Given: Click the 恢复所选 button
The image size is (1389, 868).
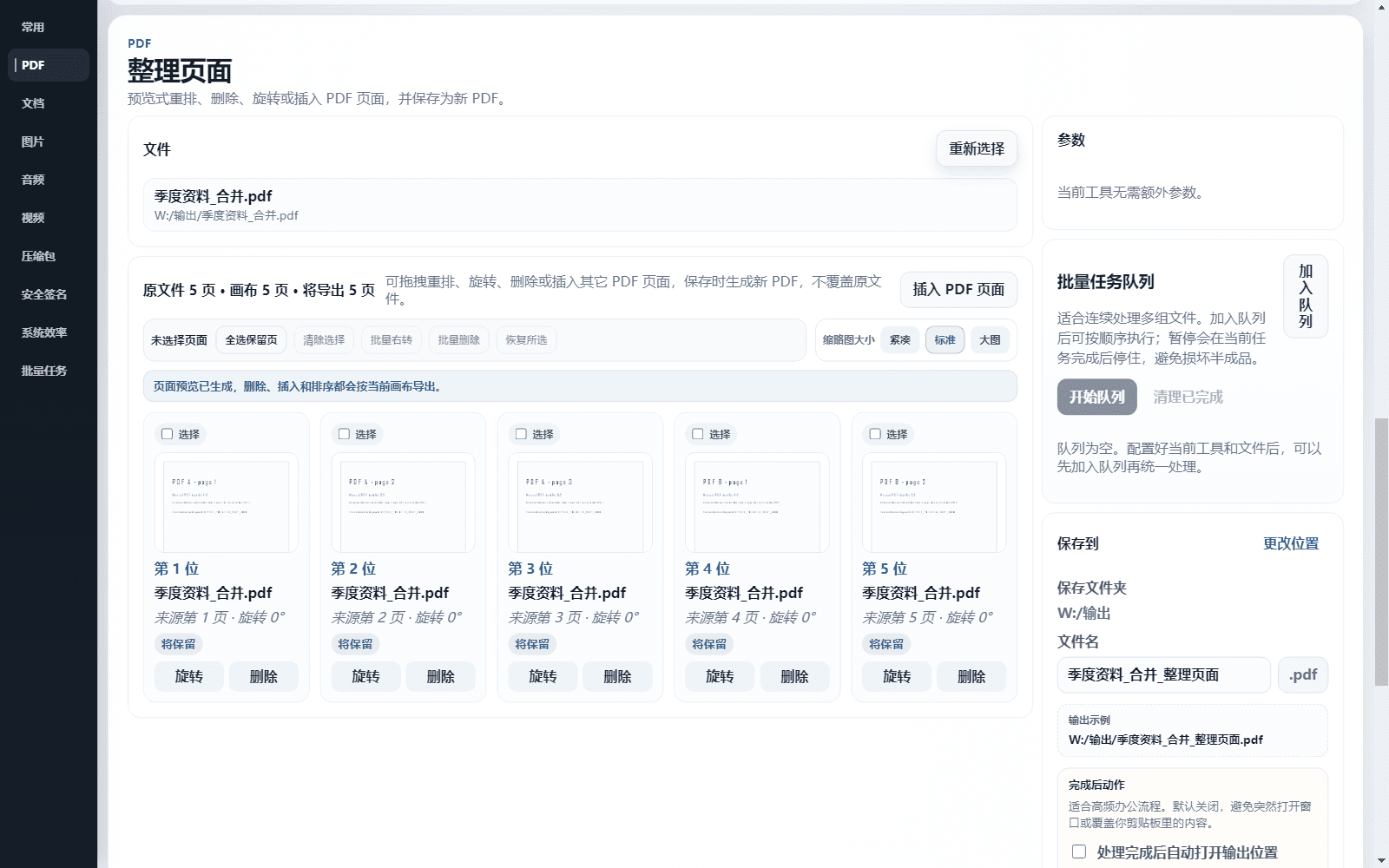Looking at the screenshot, I should click(527, 340).
